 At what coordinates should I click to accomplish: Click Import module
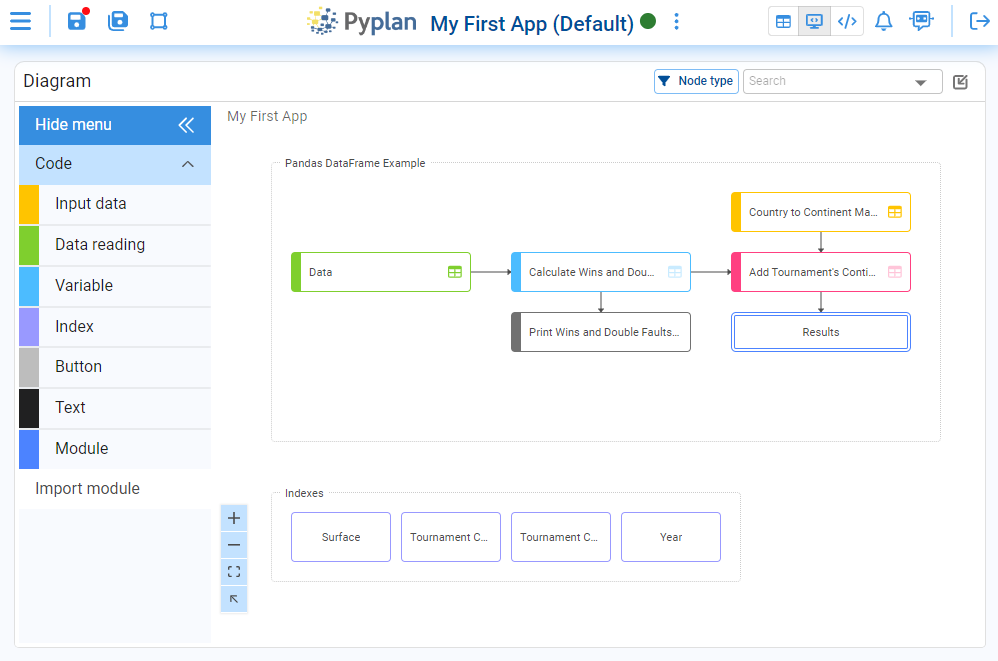88,489
